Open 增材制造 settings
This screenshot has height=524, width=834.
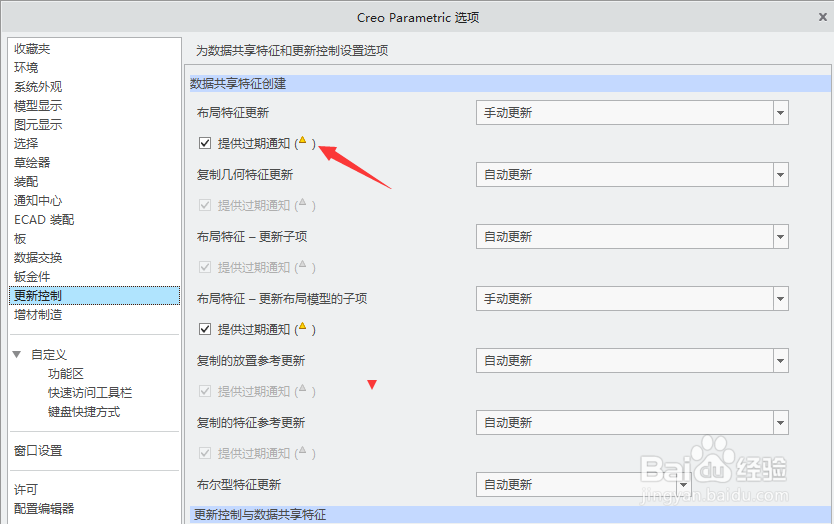point(38,315)
